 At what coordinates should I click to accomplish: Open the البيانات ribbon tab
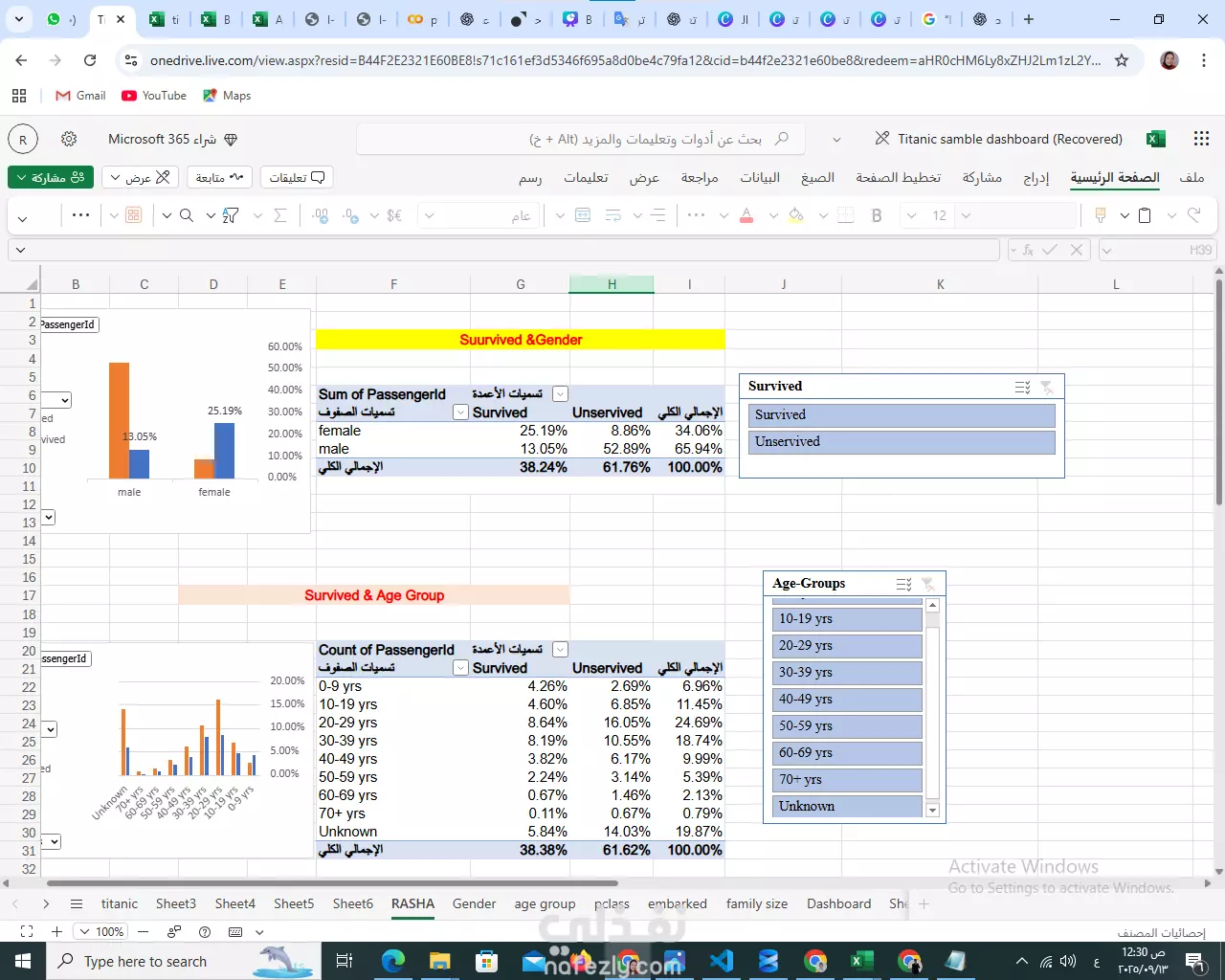tap(760, 177)
